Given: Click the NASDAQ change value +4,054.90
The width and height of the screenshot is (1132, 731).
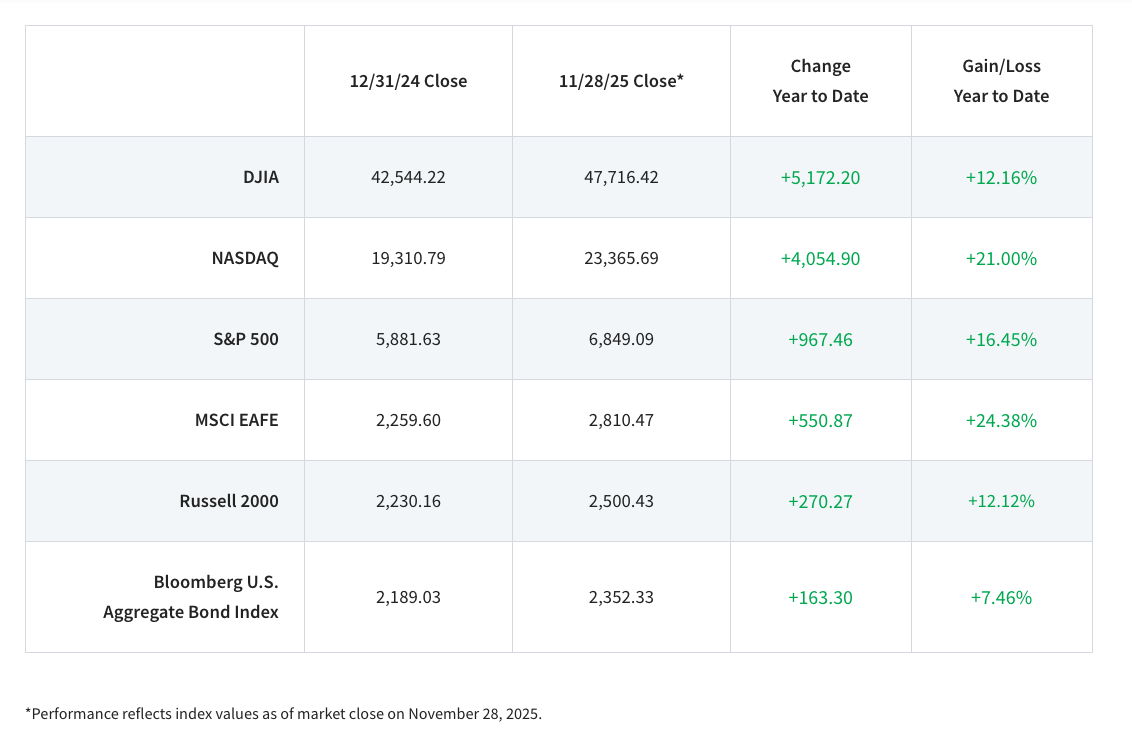Looking at the screenshot, I should click(820, 258).
